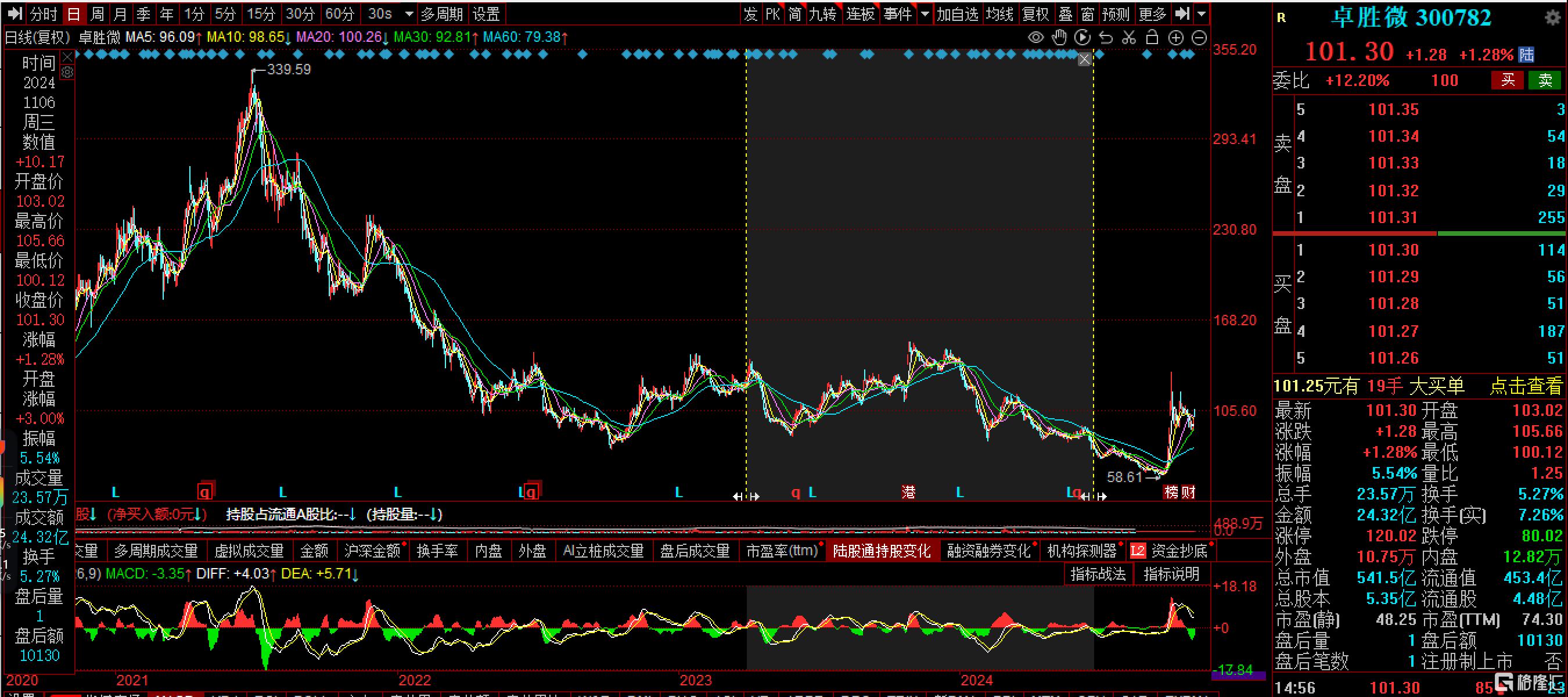
Task: Click the 预测 forecast button
Action: click(x=1116, y=13)
